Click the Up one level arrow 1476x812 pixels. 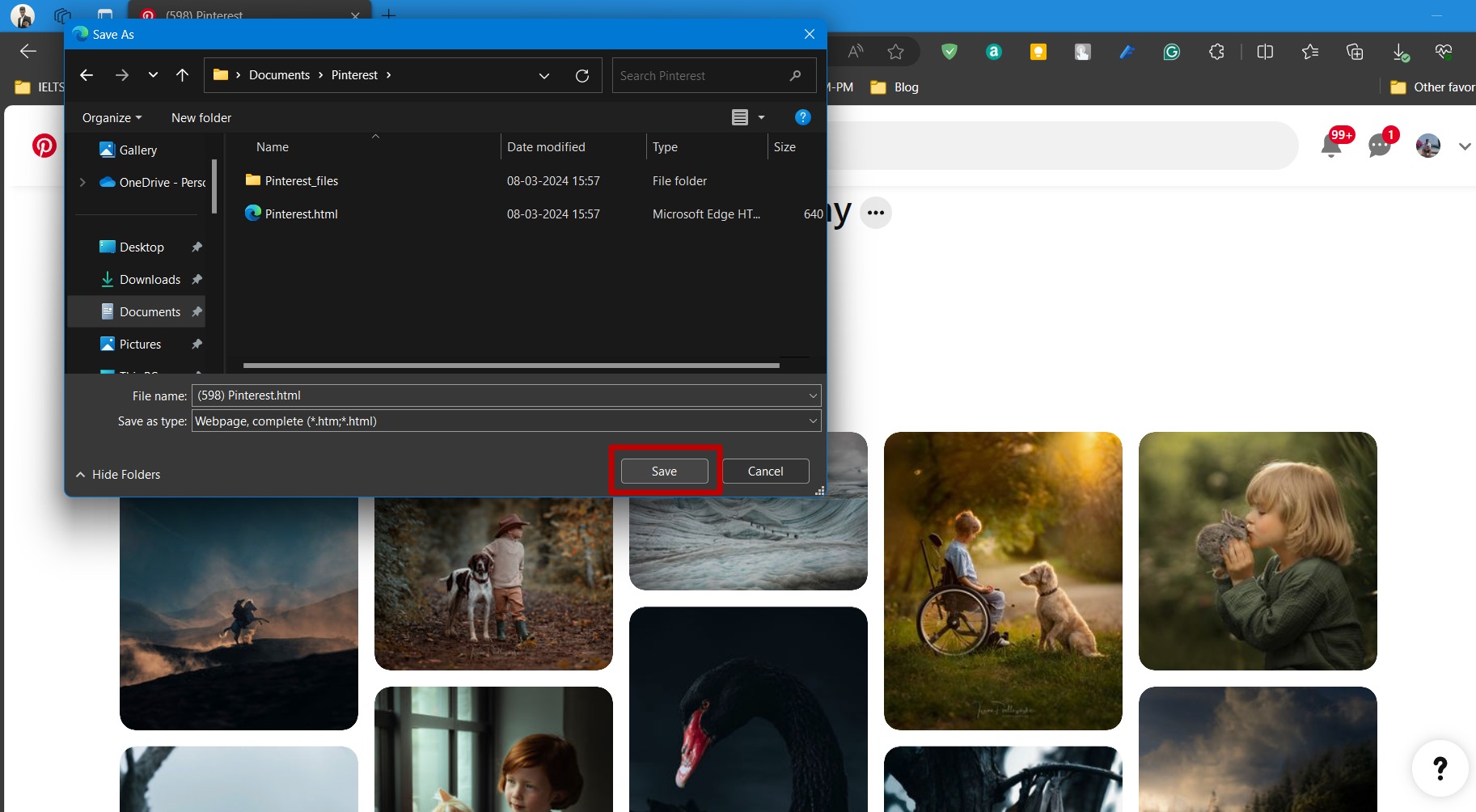(183, 75)
